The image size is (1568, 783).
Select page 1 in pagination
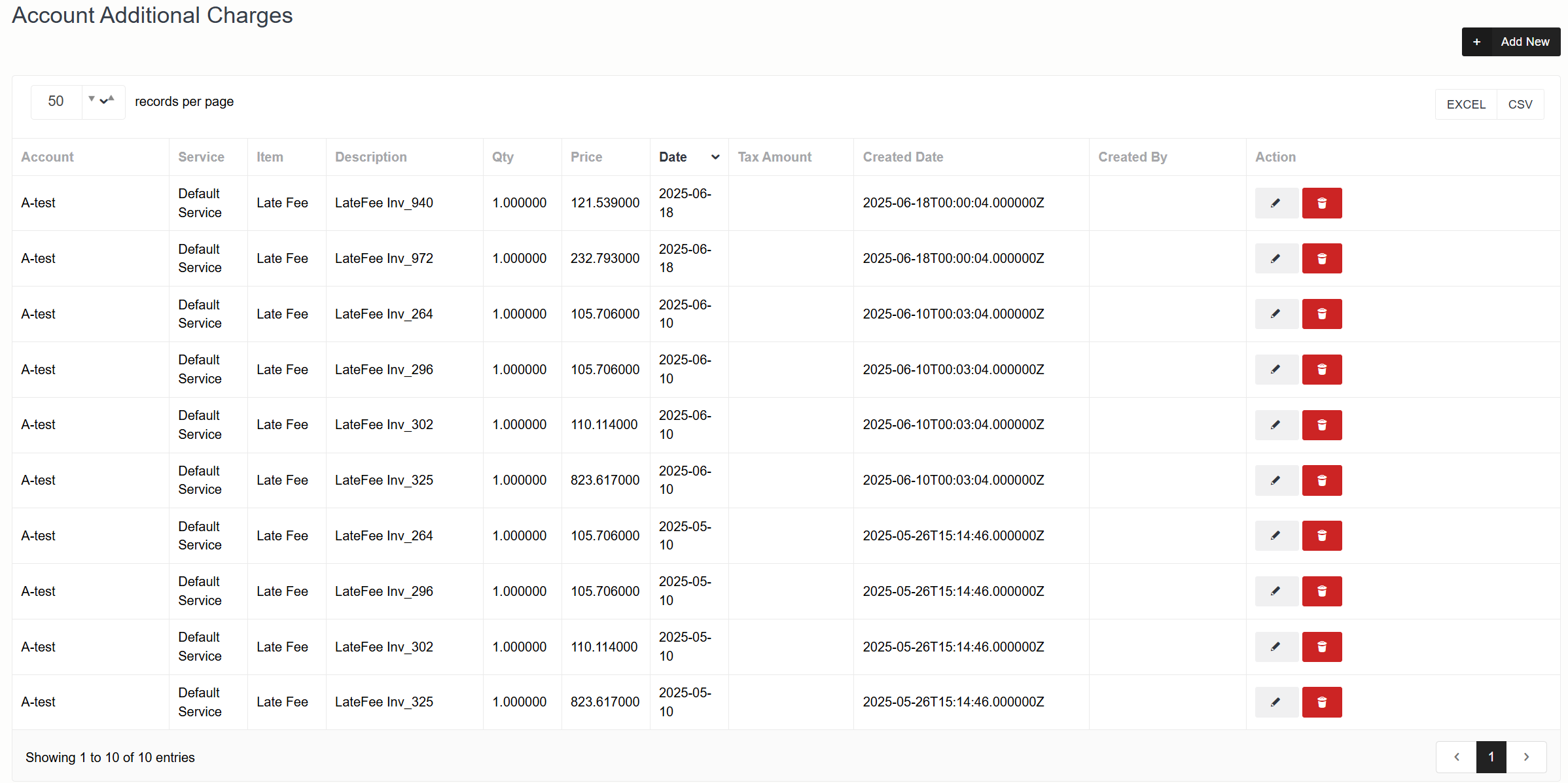1491,757
